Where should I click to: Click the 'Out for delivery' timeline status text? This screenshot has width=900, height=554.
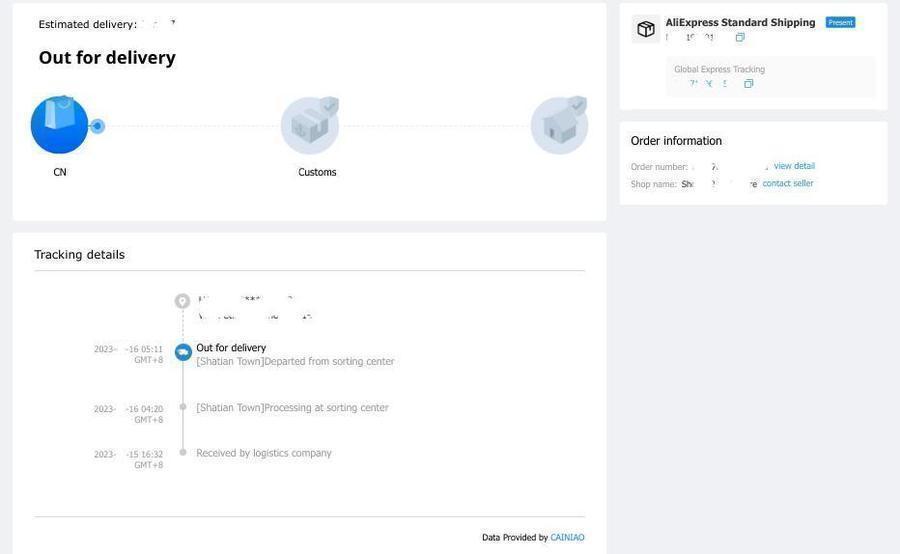coord(231,347)
